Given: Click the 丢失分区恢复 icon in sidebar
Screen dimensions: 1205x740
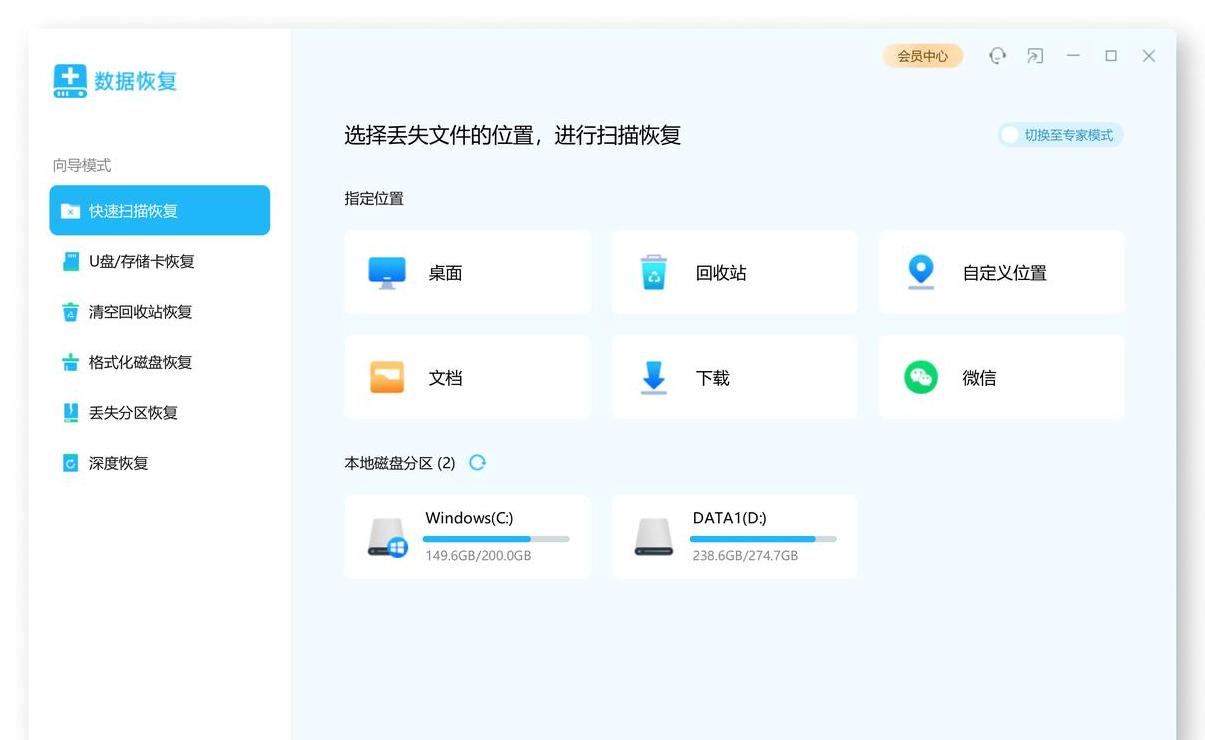Looking at the screenshot, I should click(x=71, y=412).
